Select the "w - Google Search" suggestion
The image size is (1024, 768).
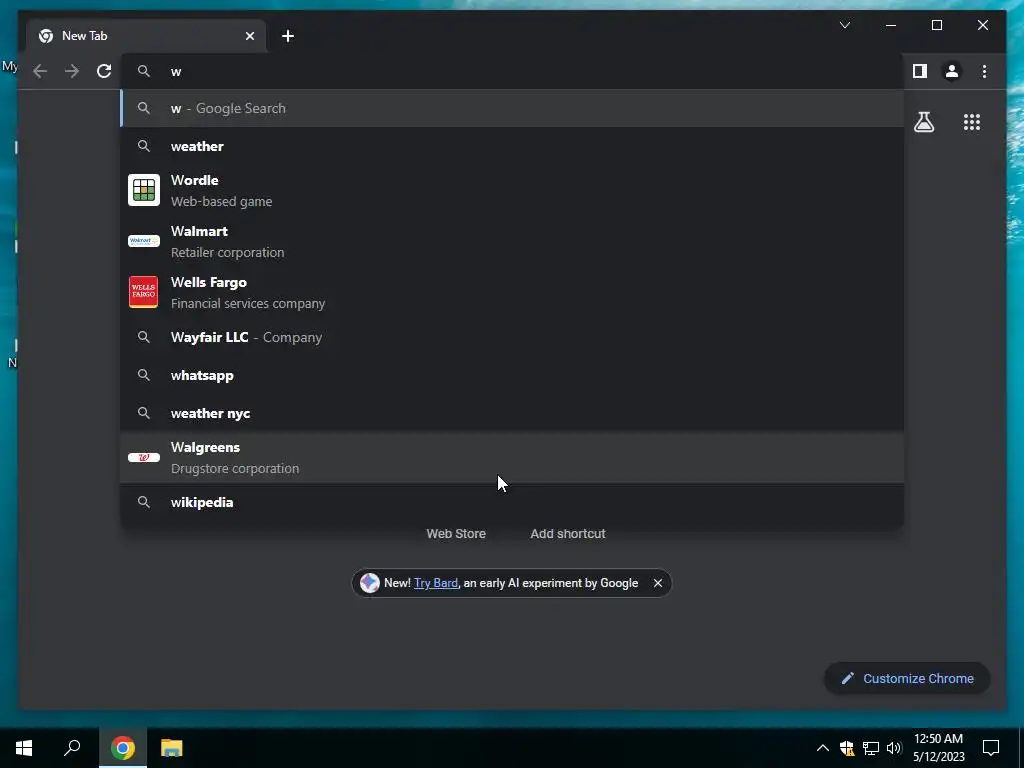512,108
